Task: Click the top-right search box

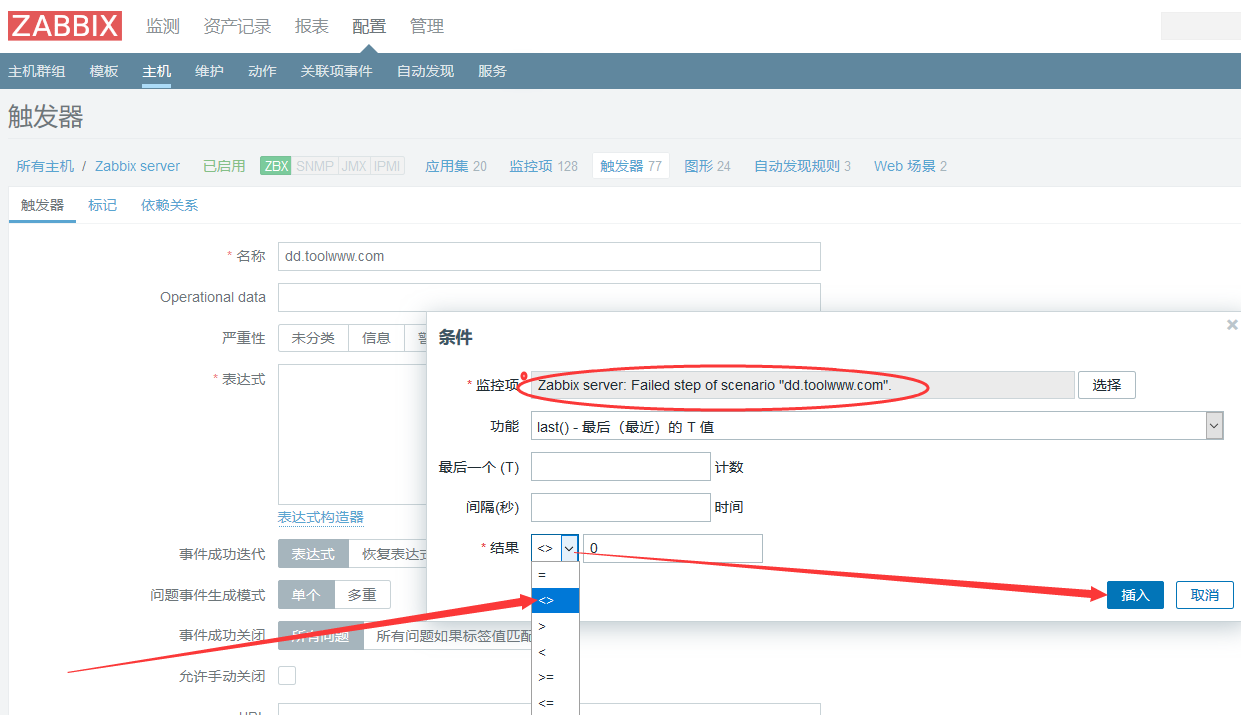Action: (x=1200, y=26)
